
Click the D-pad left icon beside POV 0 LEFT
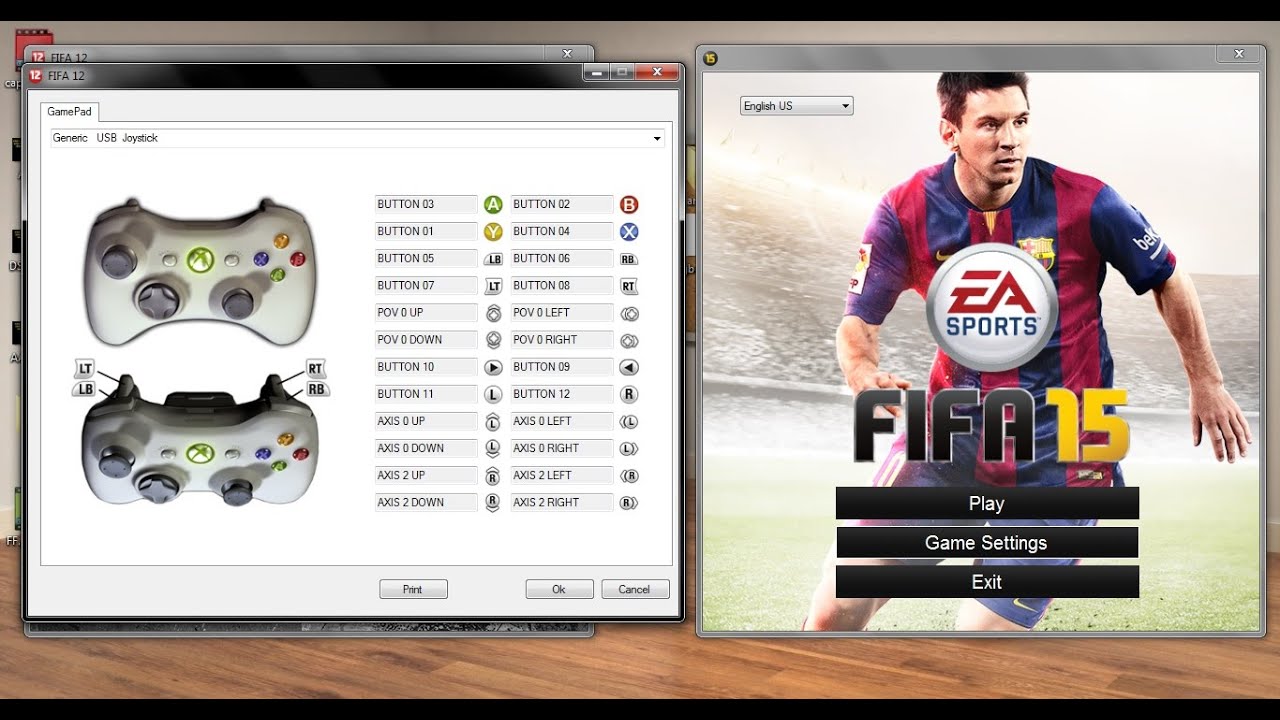coord(629,313)
